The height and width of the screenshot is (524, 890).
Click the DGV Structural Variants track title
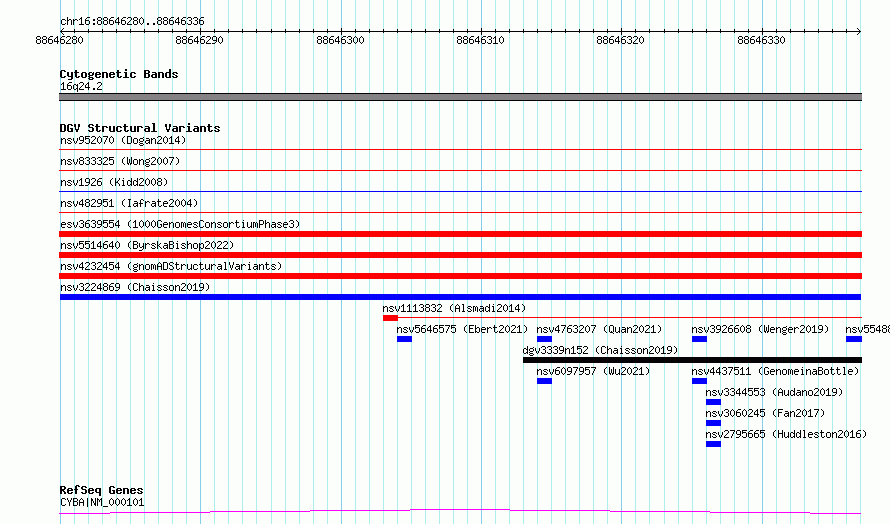pos(140,128)
